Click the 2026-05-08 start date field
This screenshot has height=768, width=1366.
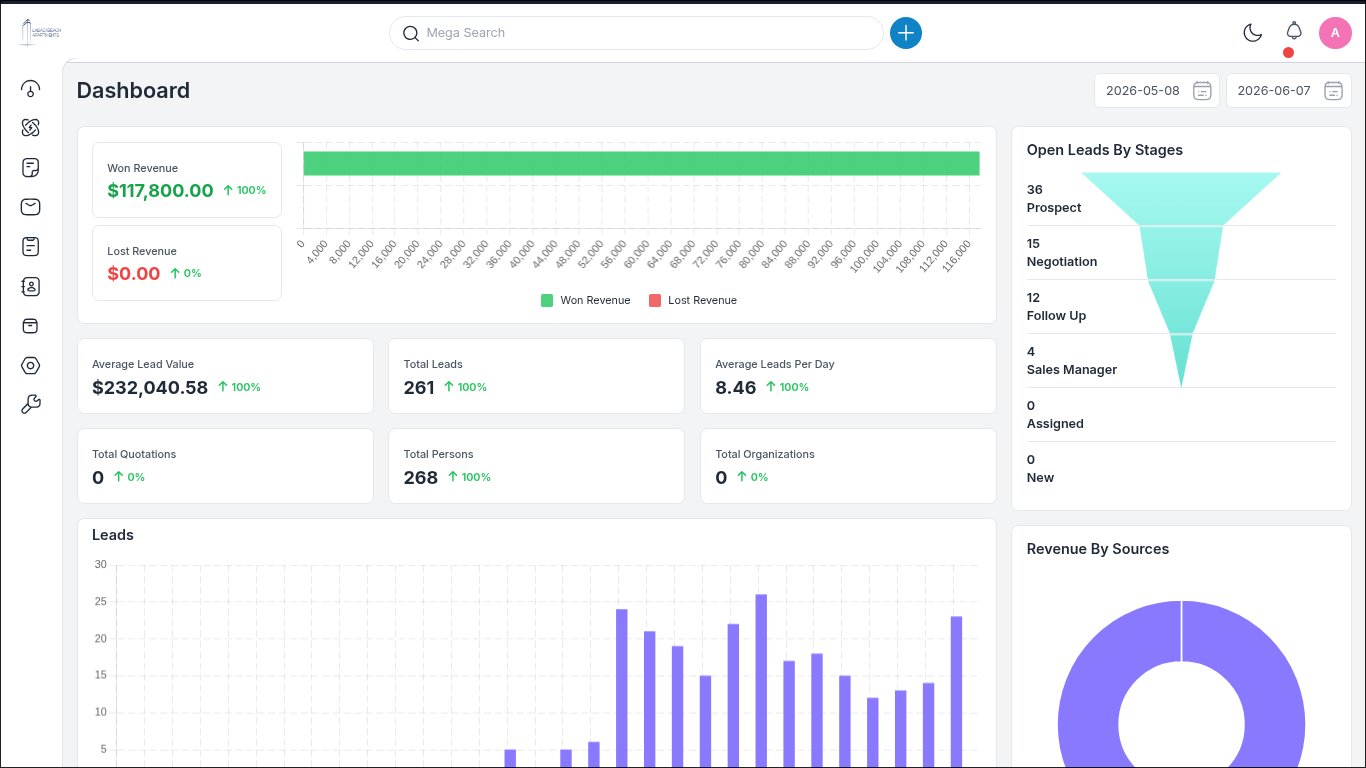click(x=1156, y=91)
